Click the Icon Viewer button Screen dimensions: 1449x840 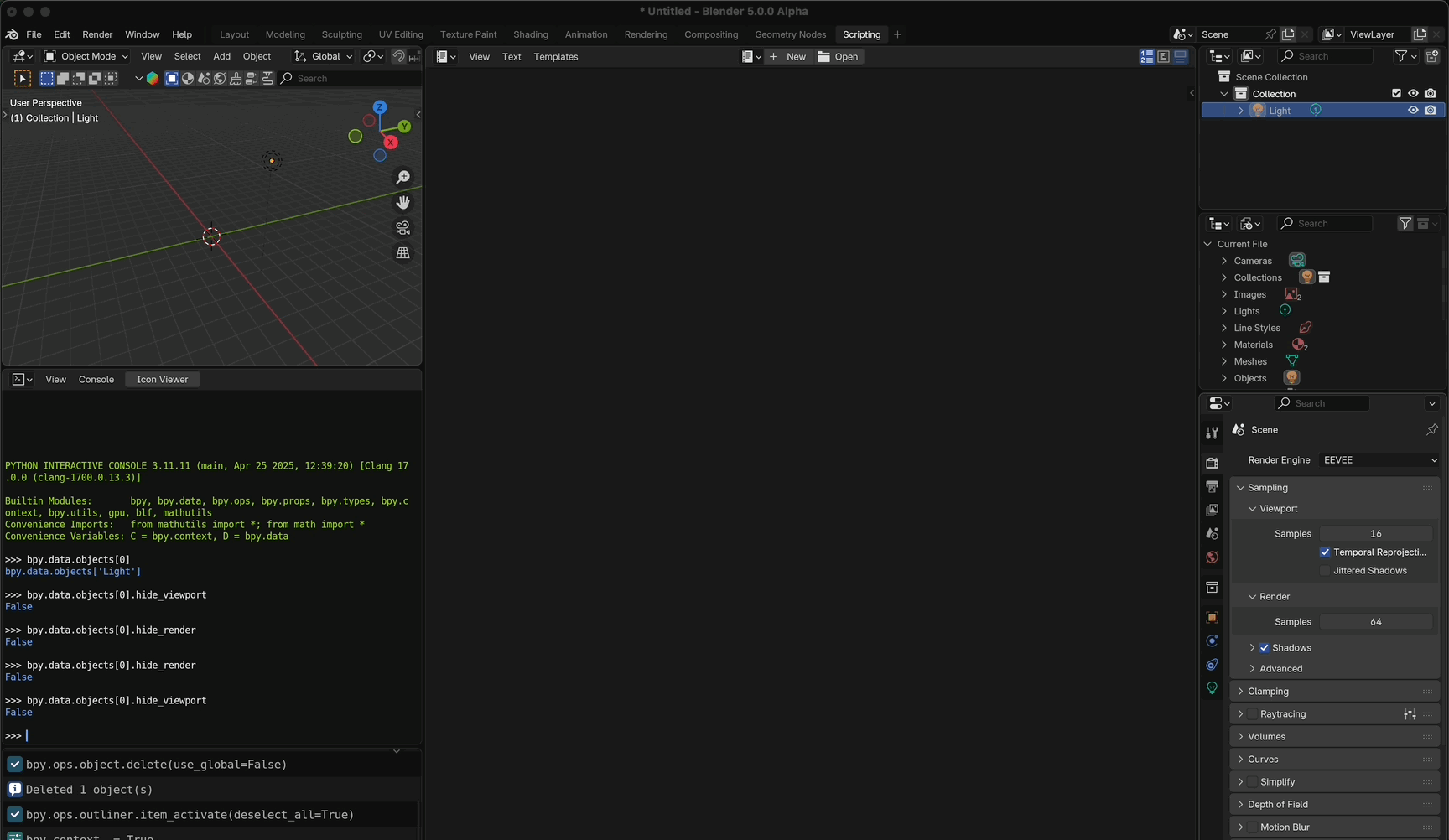tap(163, 380)
